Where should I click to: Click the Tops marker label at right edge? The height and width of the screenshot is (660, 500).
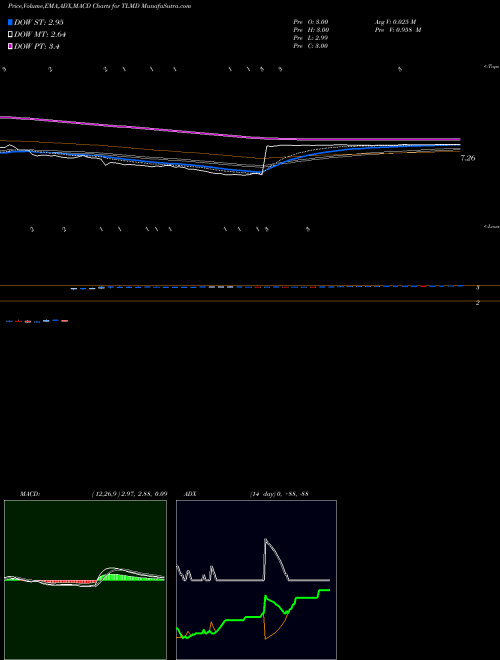coord(492,67)
